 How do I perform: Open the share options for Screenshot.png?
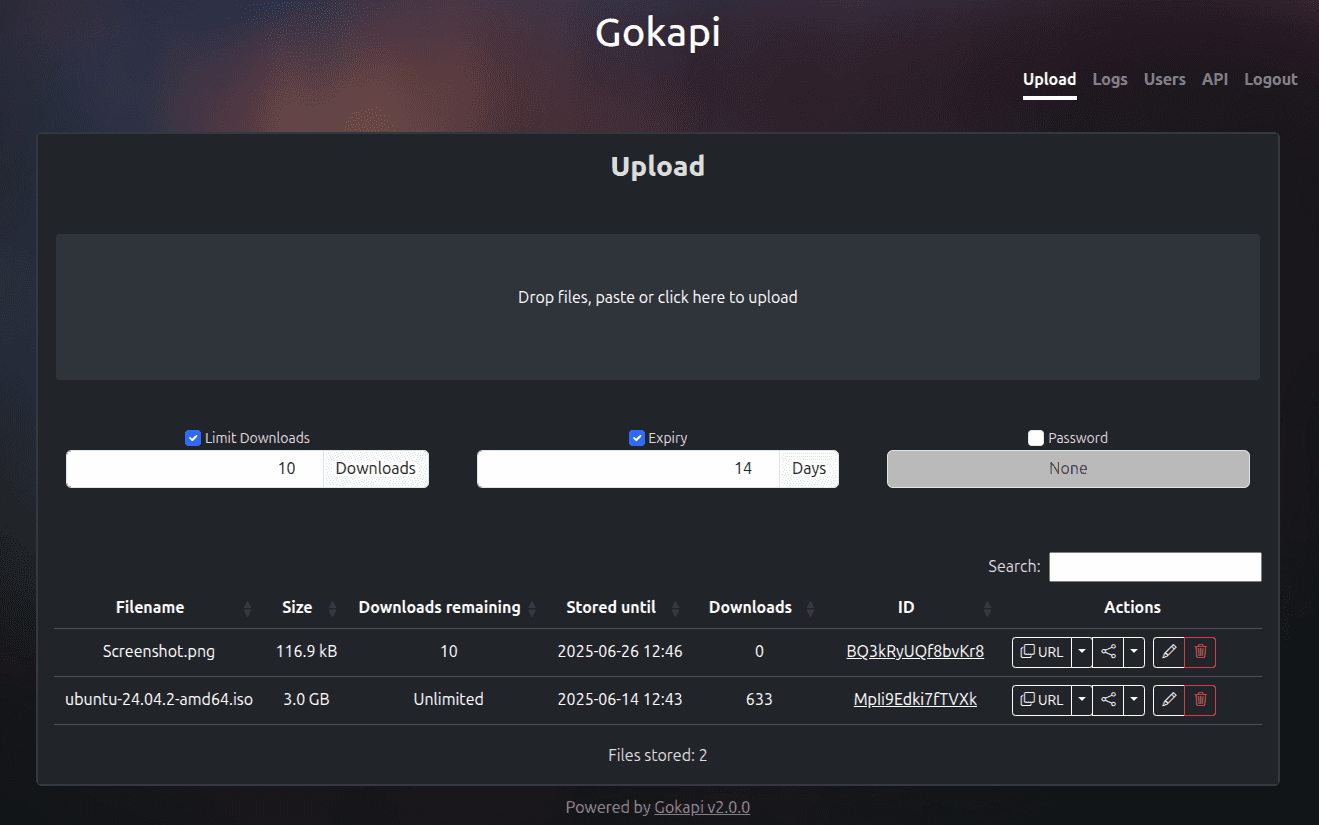click(1107, 652)
